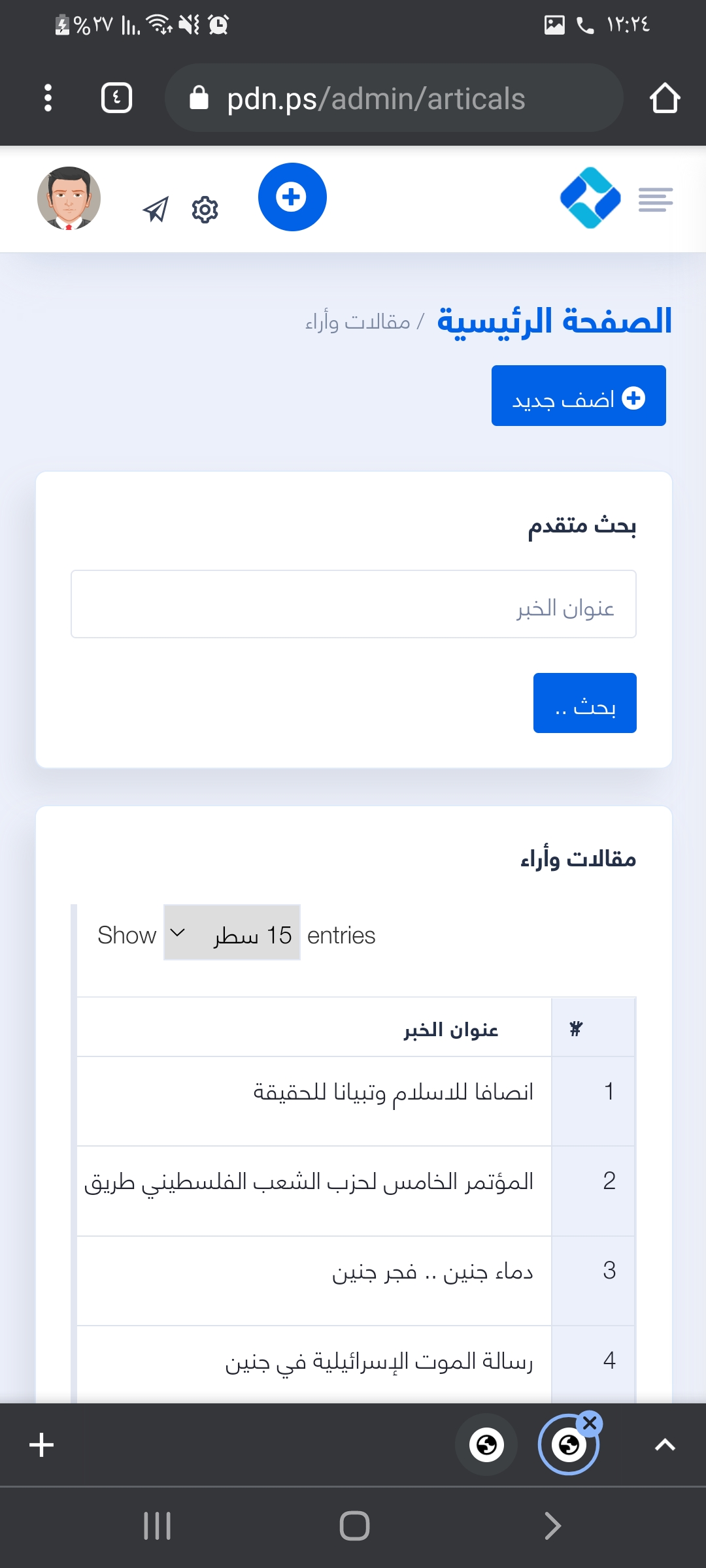This screenshot has height=1568, width=706.
Task: Open article دماء جنين .. فجر جنين
Action: [x=432, y=1271]
